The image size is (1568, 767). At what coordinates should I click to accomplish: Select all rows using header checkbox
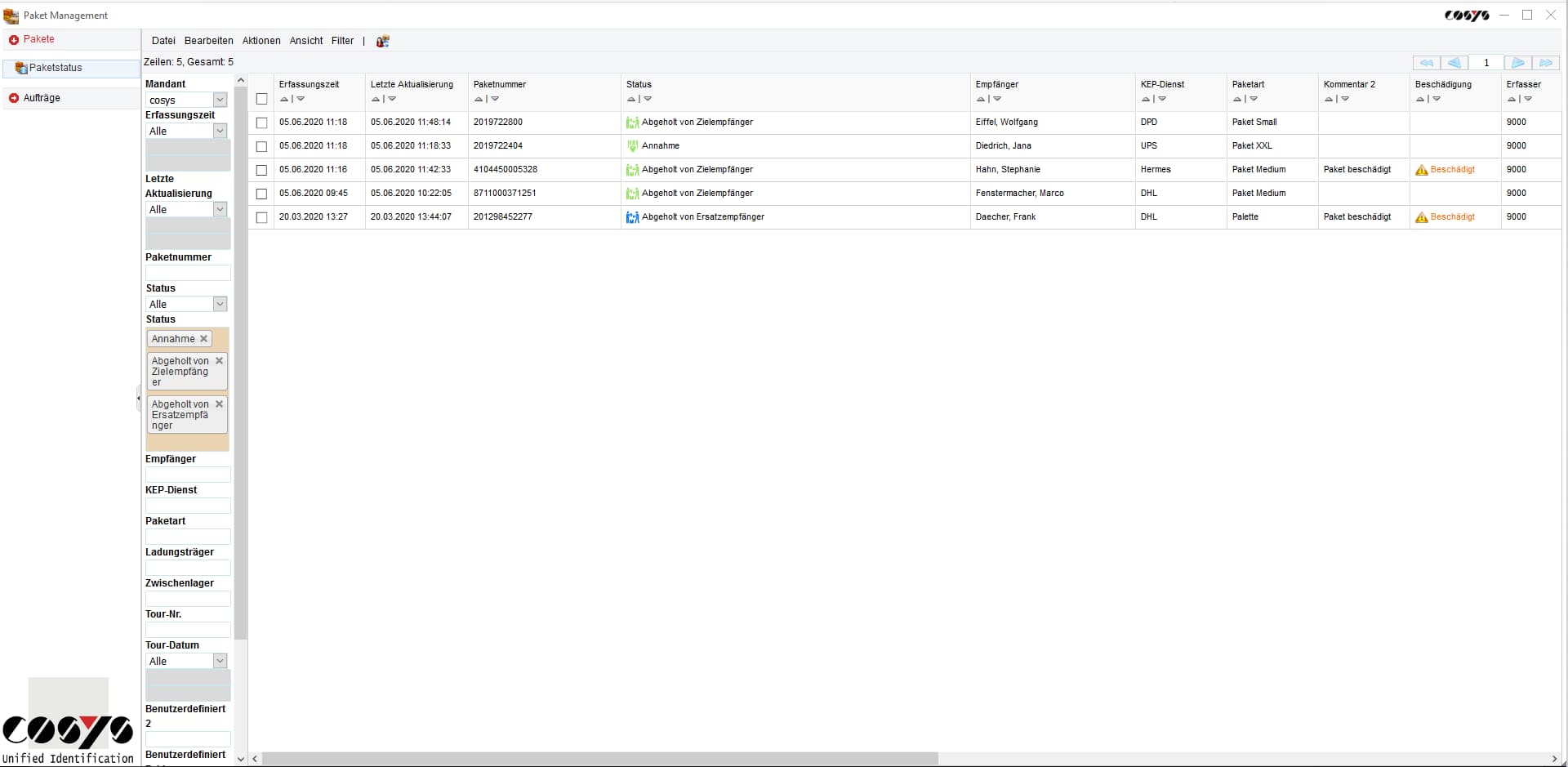(261, 99)
